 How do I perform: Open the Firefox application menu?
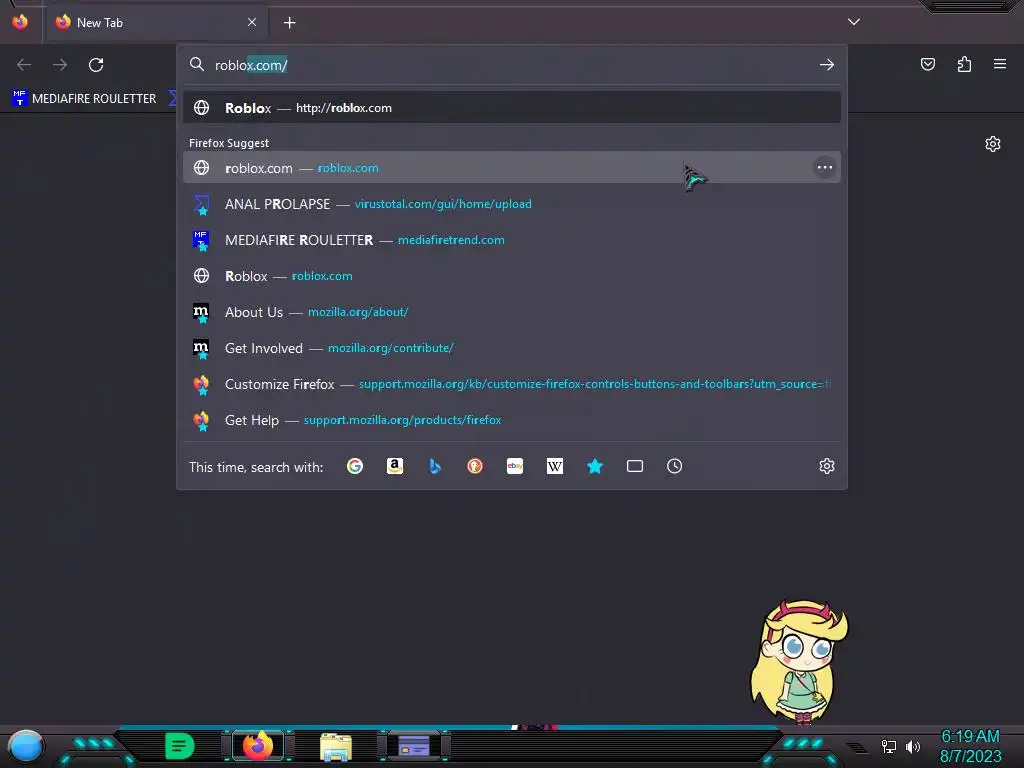(999, 64)
